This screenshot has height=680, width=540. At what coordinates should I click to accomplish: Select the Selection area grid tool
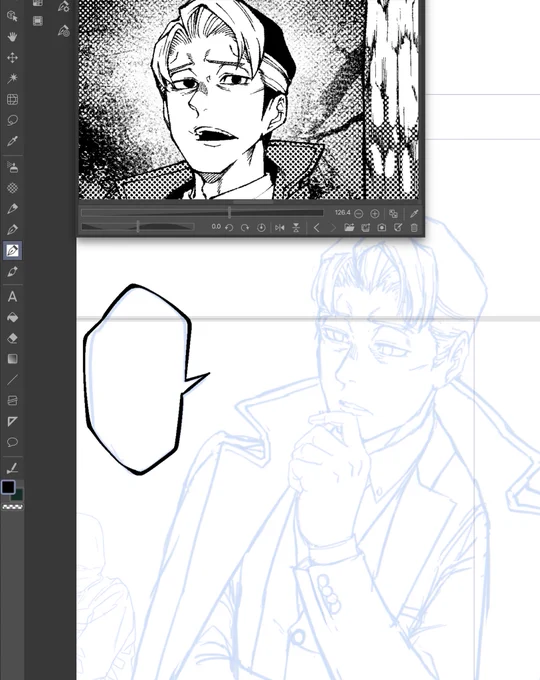click(12, 99)
